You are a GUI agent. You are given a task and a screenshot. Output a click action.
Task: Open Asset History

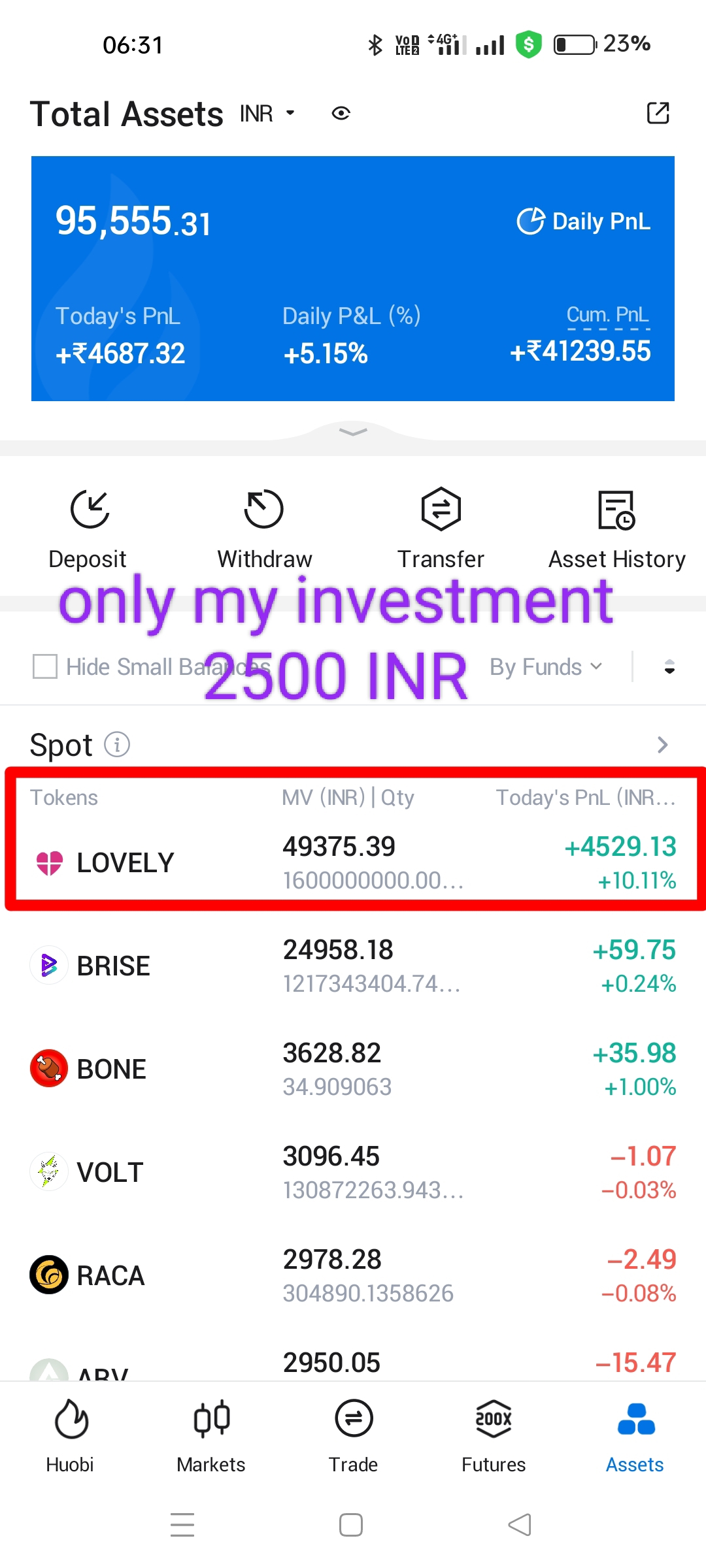point(616,510)
